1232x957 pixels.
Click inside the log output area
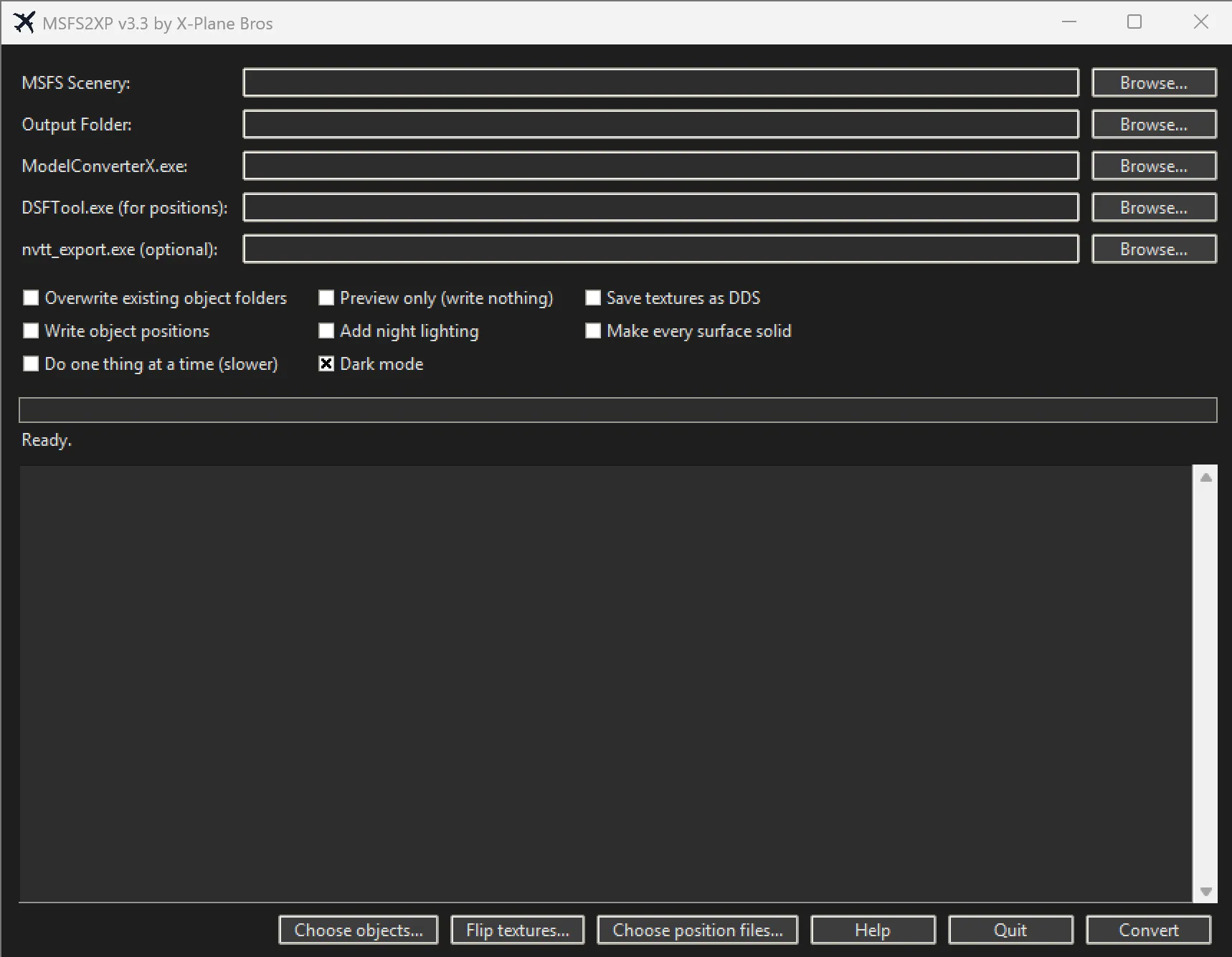[x=606, y=684]
